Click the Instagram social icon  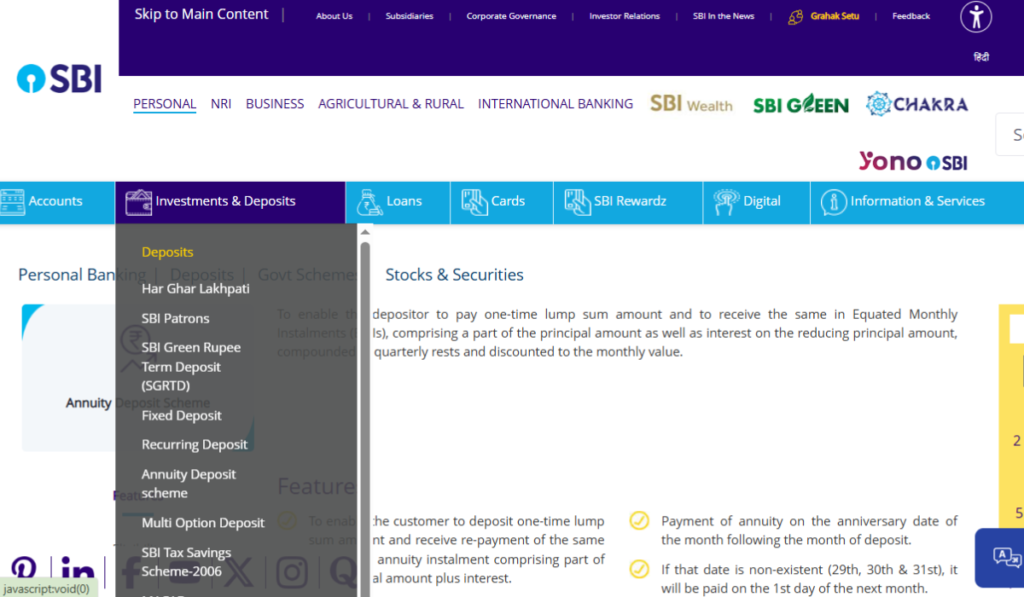coord(292,572)
